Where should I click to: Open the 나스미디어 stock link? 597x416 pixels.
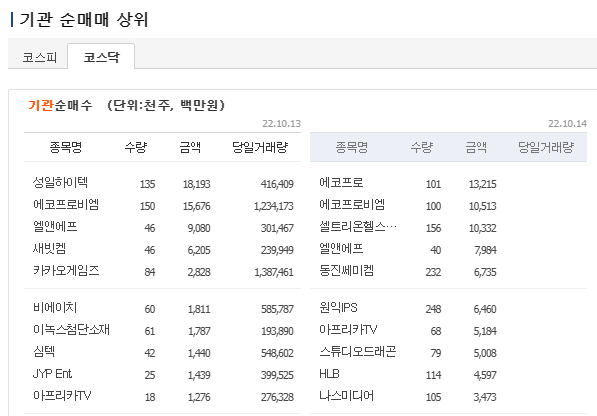pyautogui.click(x=346, y=396)
